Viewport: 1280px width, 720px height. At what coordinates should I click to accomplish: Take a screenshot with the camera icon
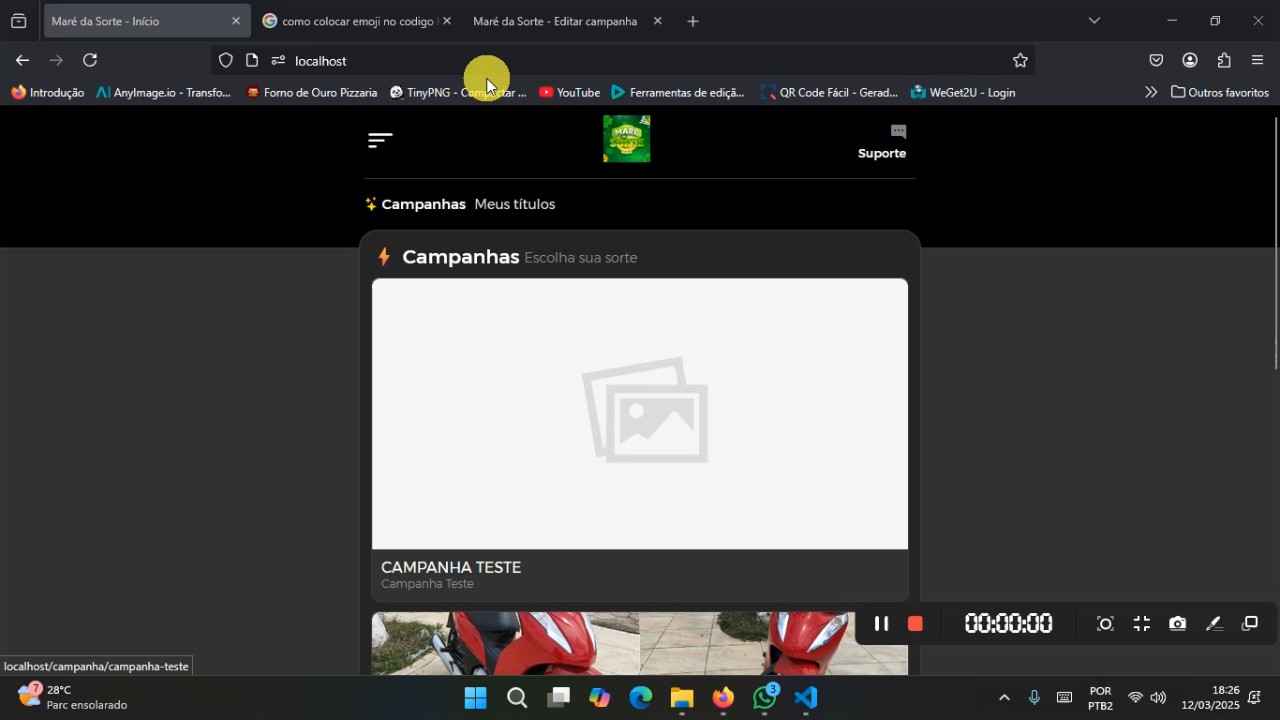[1177, 624]
